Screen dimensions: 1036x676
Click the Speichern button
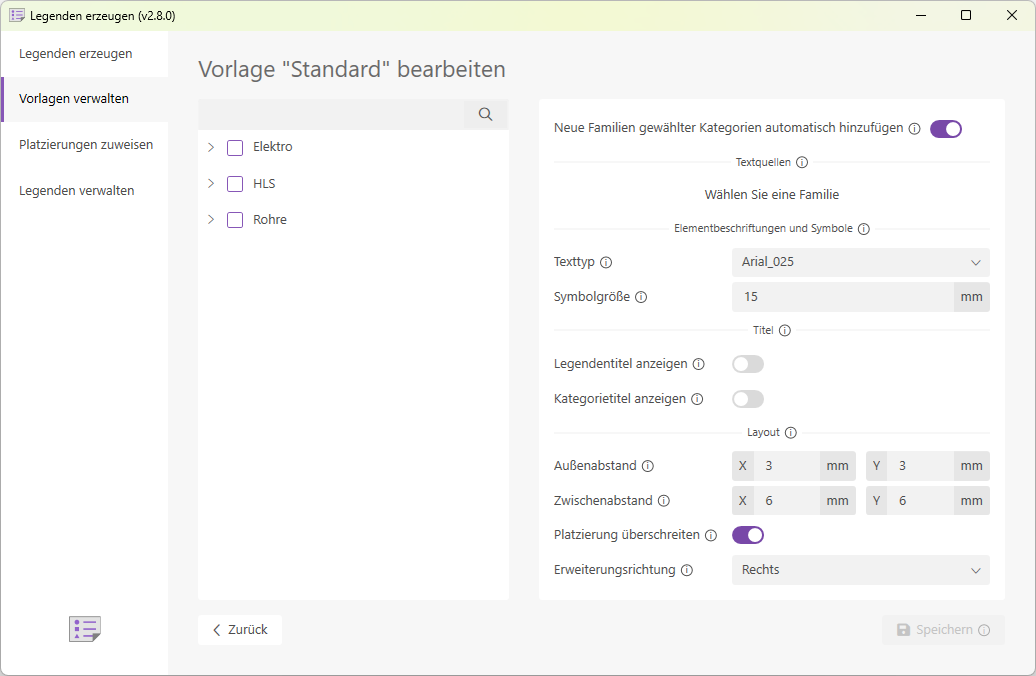941,629
